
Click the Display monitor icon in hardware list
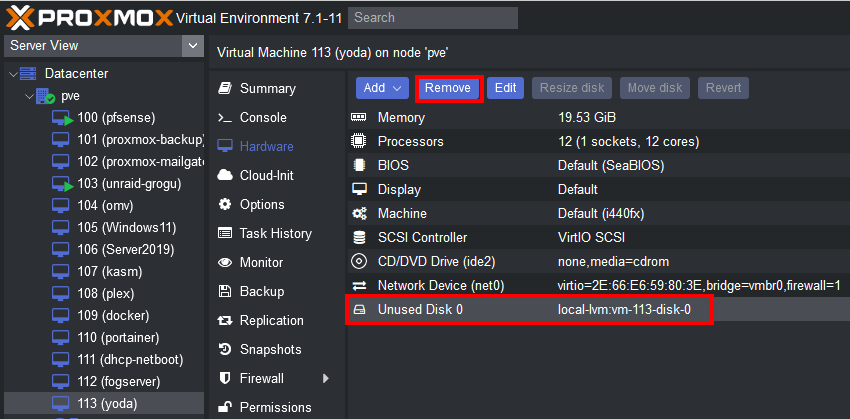[x=358, y=189]
